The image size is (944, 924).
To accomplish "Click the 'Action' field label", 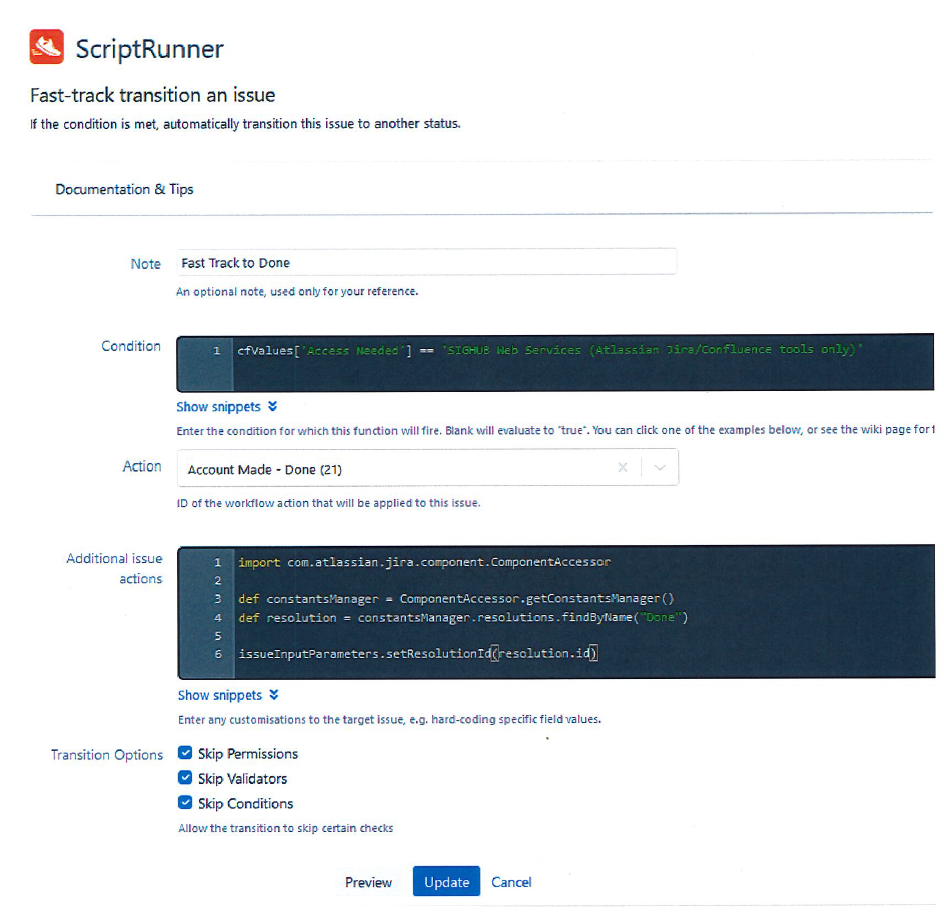I will click(142, 467).
